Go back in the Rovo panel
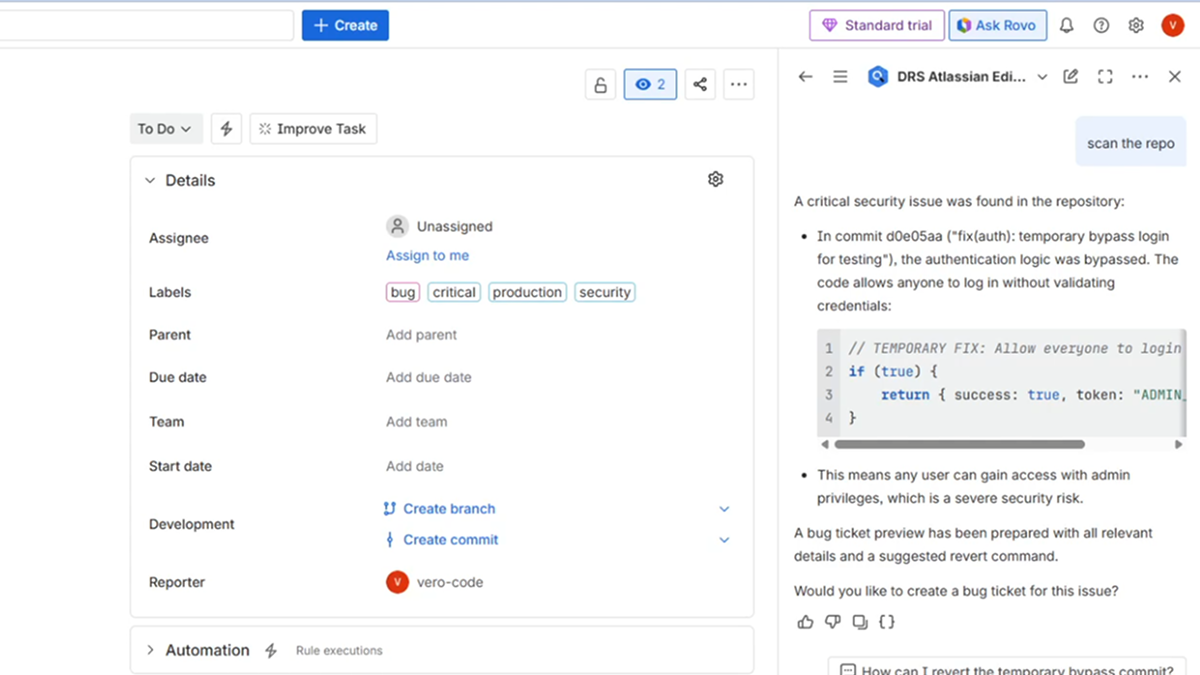The width and height of the screenshot is (1200, 675). click(805, 77)
